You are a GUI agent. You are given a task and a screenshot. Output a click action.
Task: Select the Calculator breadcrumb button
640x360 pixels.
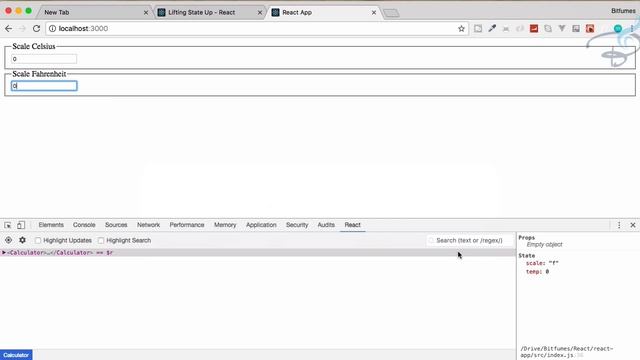coord(16,355)
